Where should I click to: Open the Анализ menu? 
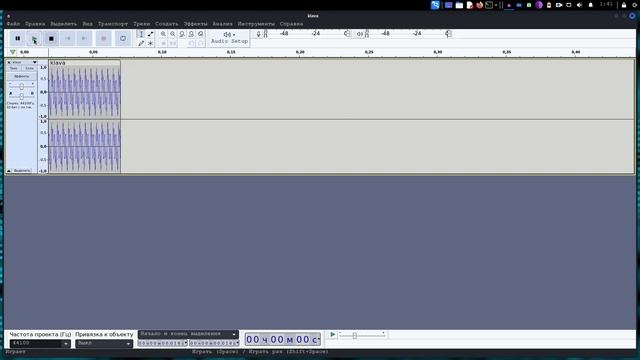point(222,24)
